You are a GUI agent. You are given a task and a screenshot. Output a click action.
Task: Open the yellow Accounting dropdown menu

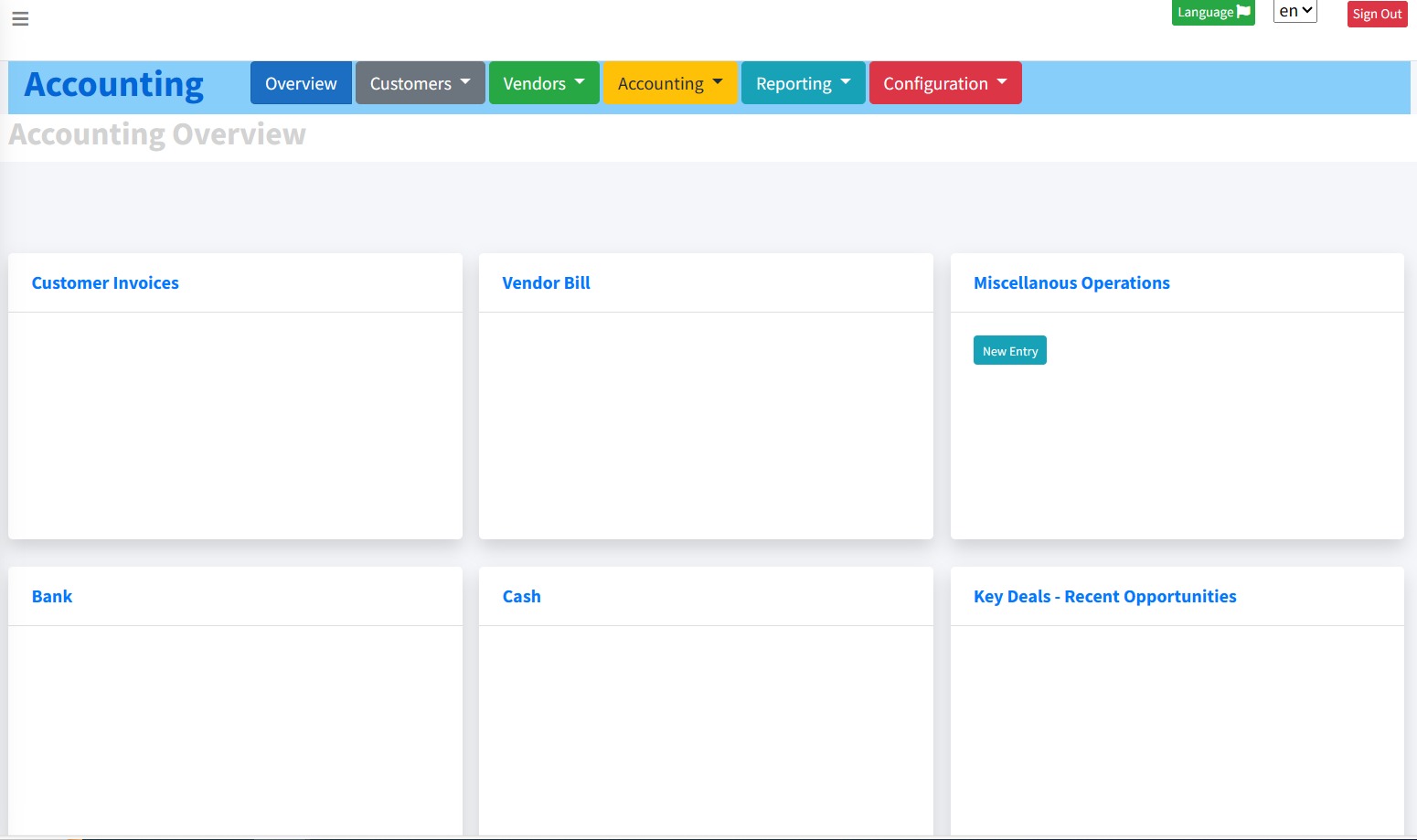pyautogui.click(x=670, y=83)
